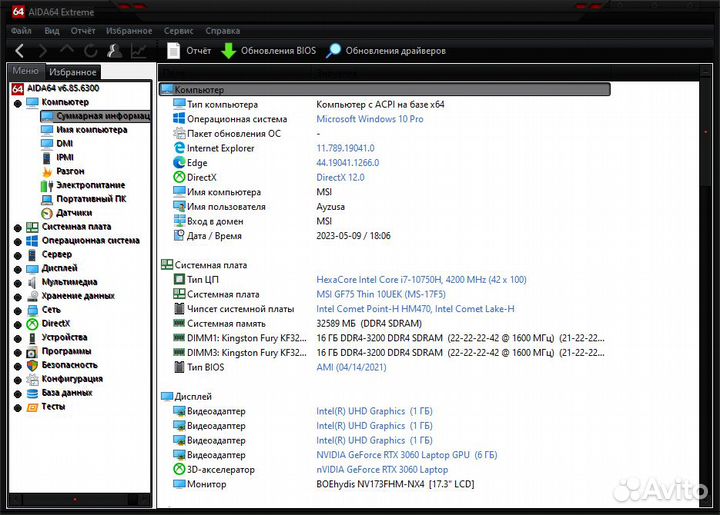Open the Файл menu
Screen dimensions: 720x515
(x=21, y=31)
